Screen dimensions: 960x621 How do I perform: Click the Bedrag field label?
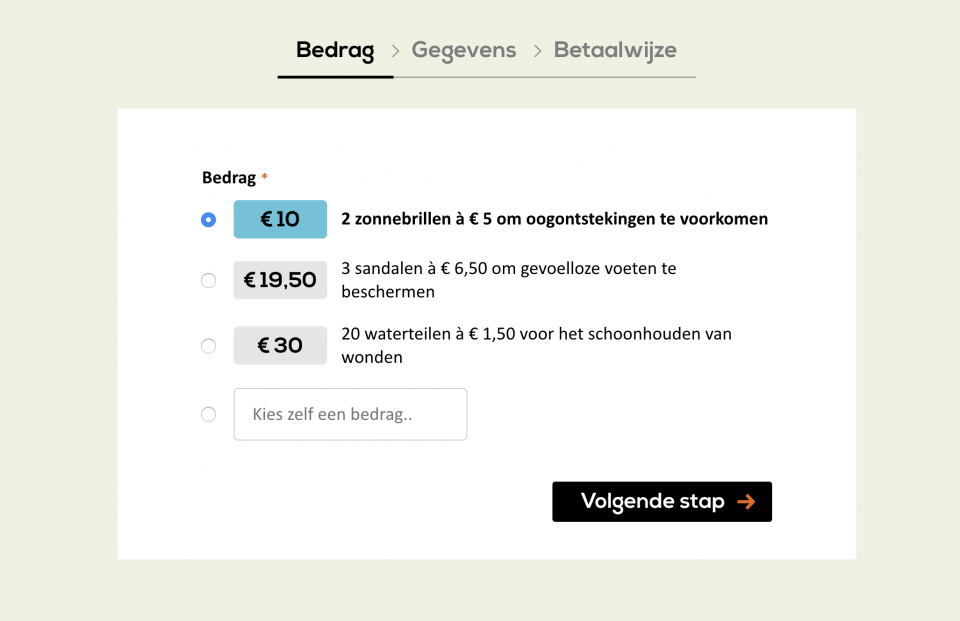click(229, 178)
